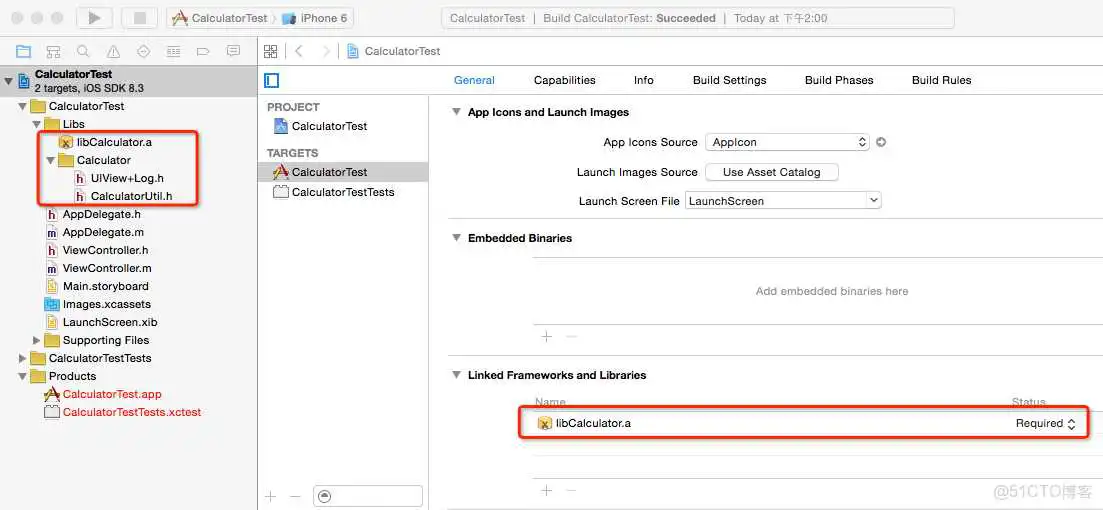1103x510 pixels.
Task: Click the filter field below targets list
Action: tap(367, 496)
